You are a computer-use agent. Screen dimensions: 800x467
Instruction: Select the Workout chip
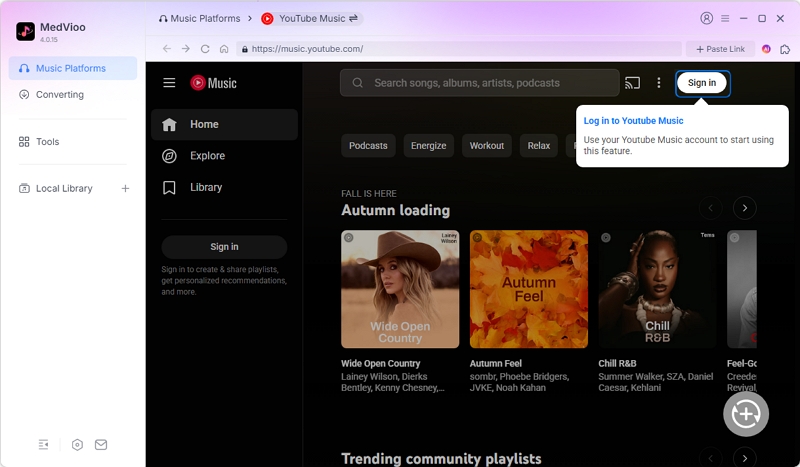point(487,145)
